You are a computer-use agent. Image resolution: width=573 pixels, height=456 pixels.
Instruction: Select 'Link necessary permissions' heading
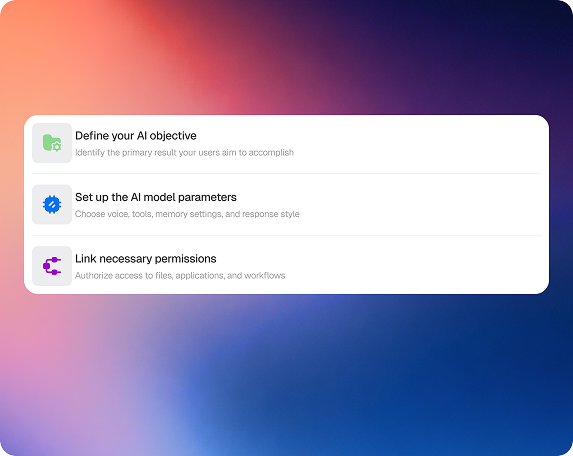click(145, 259)
